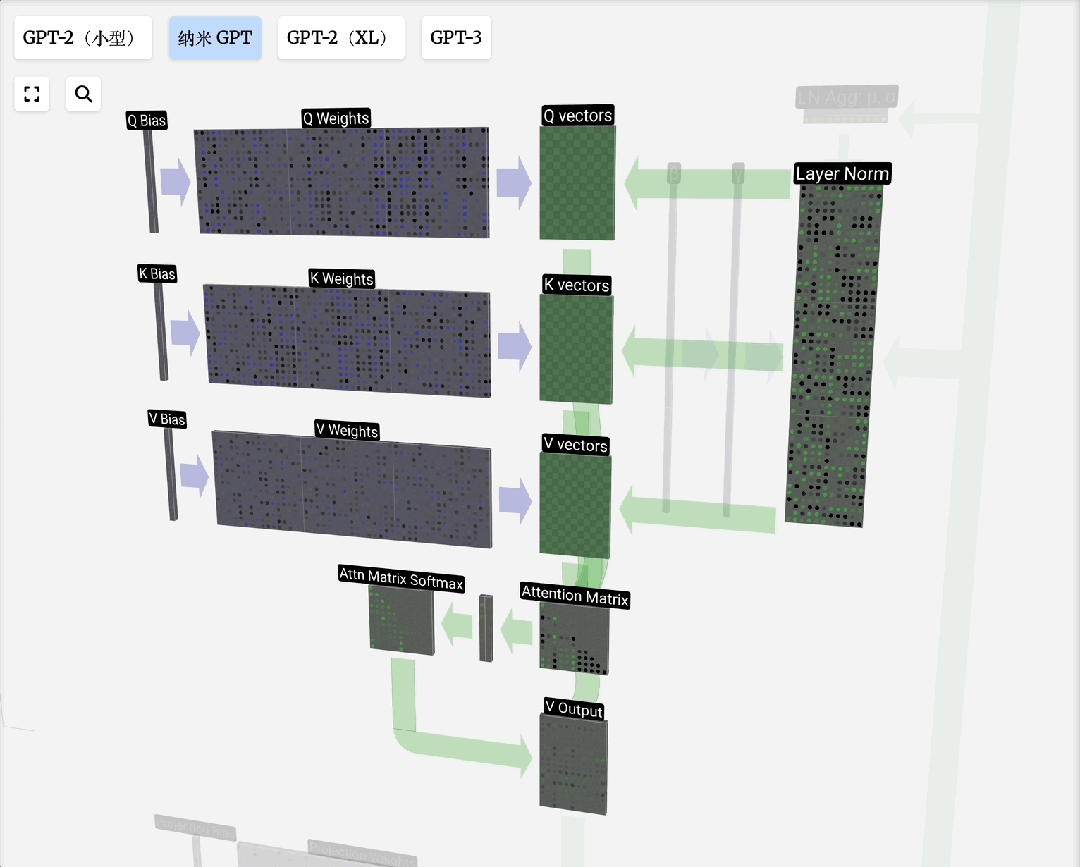
Task: Click the K Bias label
Action: 157,274
